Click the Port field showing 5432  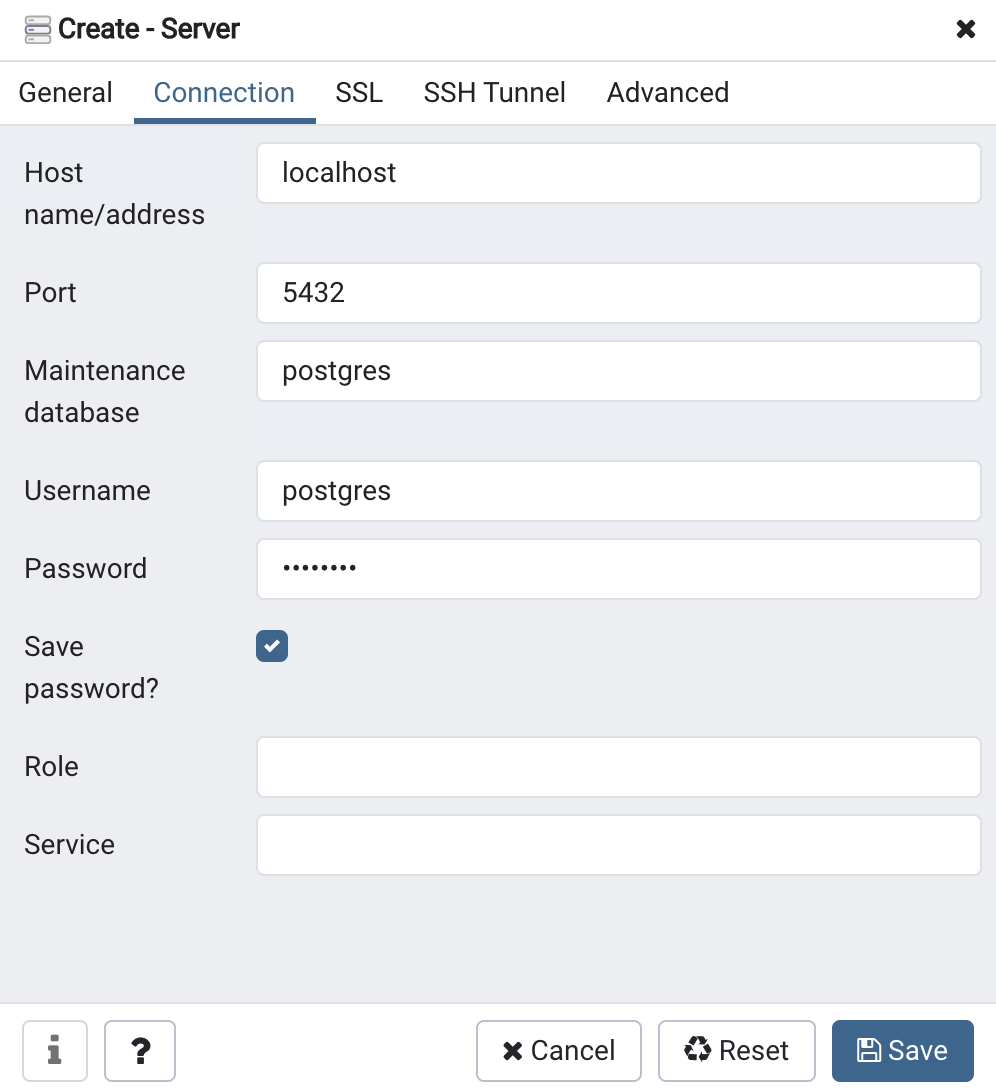pyautogui.click(x=618, y=292)
